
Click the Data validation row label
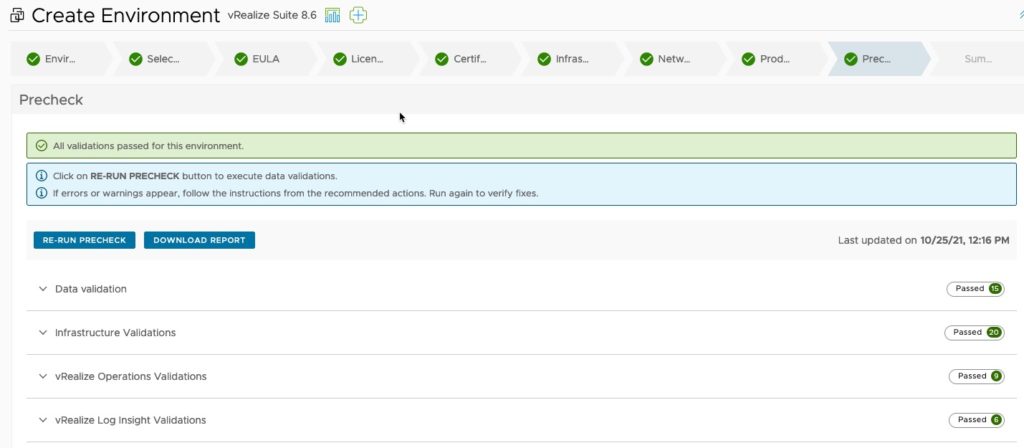point(91,289)
